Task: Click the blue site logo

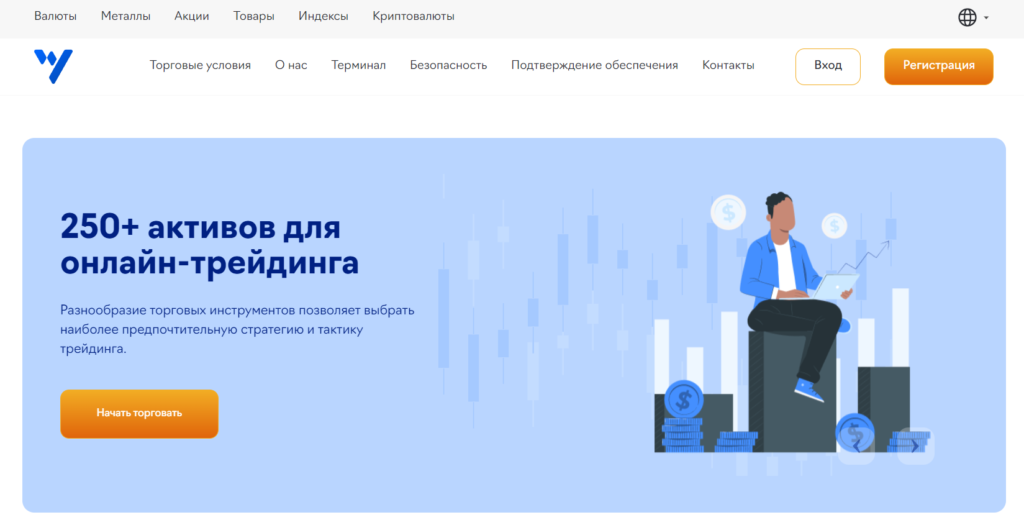Action: 54,66
